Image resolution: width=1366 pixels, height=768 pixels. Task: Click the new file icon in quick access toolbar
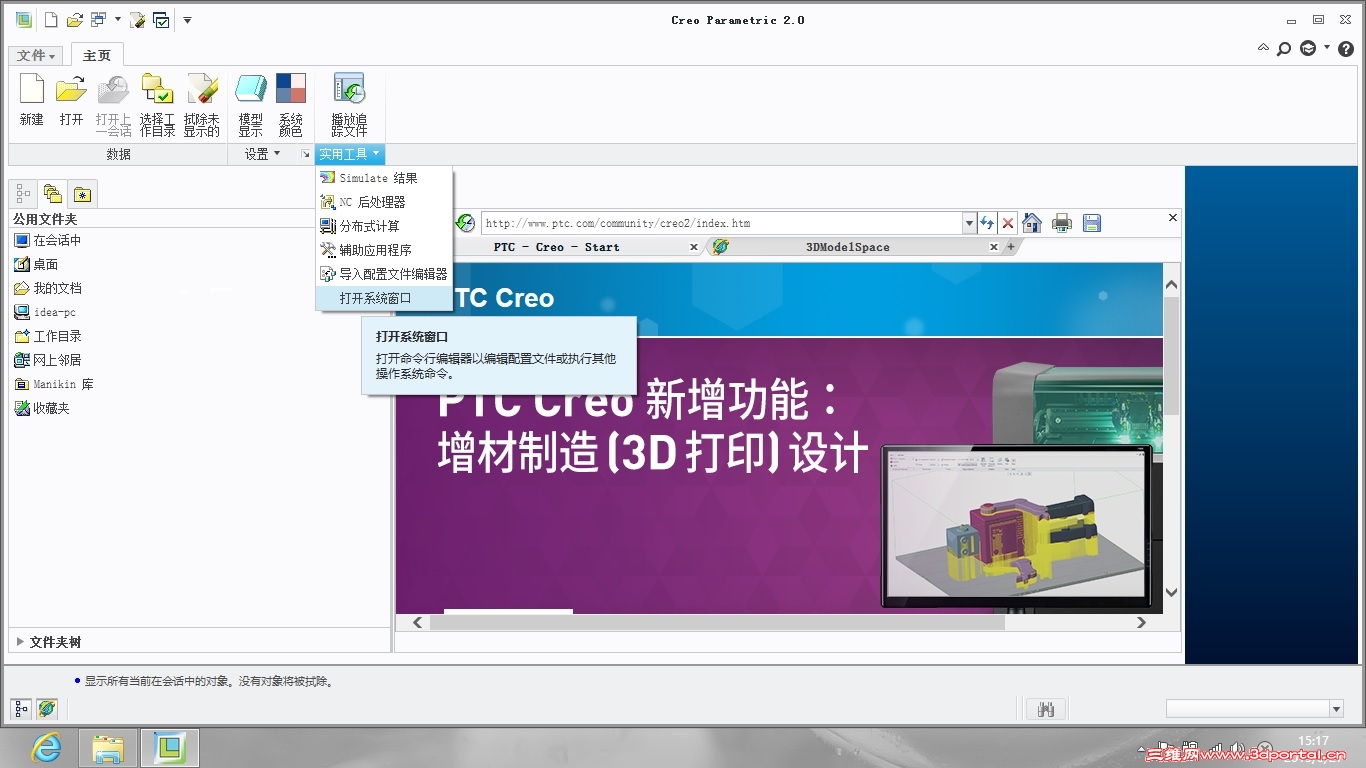(51, 20)
